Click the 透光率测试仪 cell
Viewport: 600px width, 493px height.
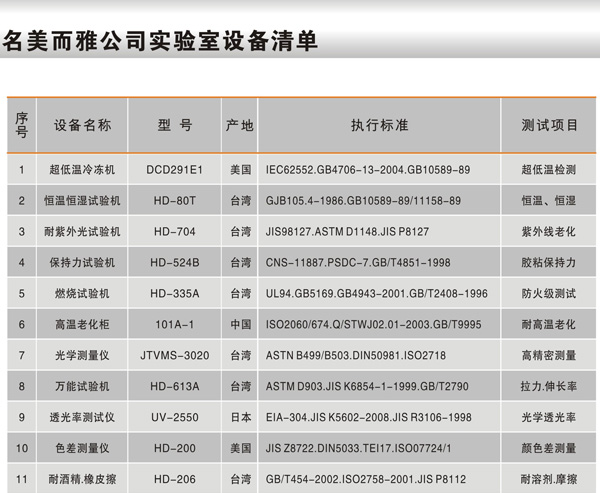click(82, 418)
